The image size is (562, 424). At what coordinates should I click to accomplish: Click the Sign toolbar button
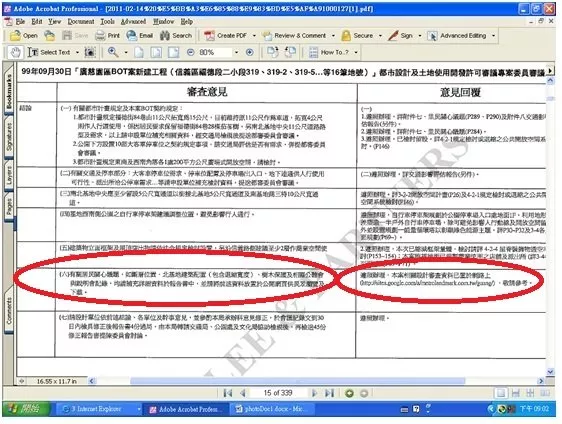tap(401, 35)
